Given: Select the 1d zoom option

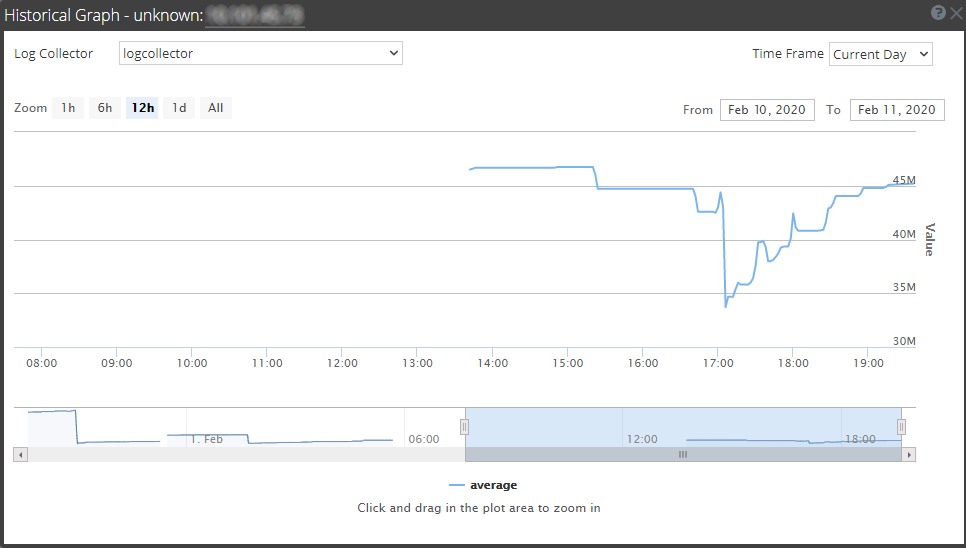Looking at the screenshot, I should [x=179, y=108].
